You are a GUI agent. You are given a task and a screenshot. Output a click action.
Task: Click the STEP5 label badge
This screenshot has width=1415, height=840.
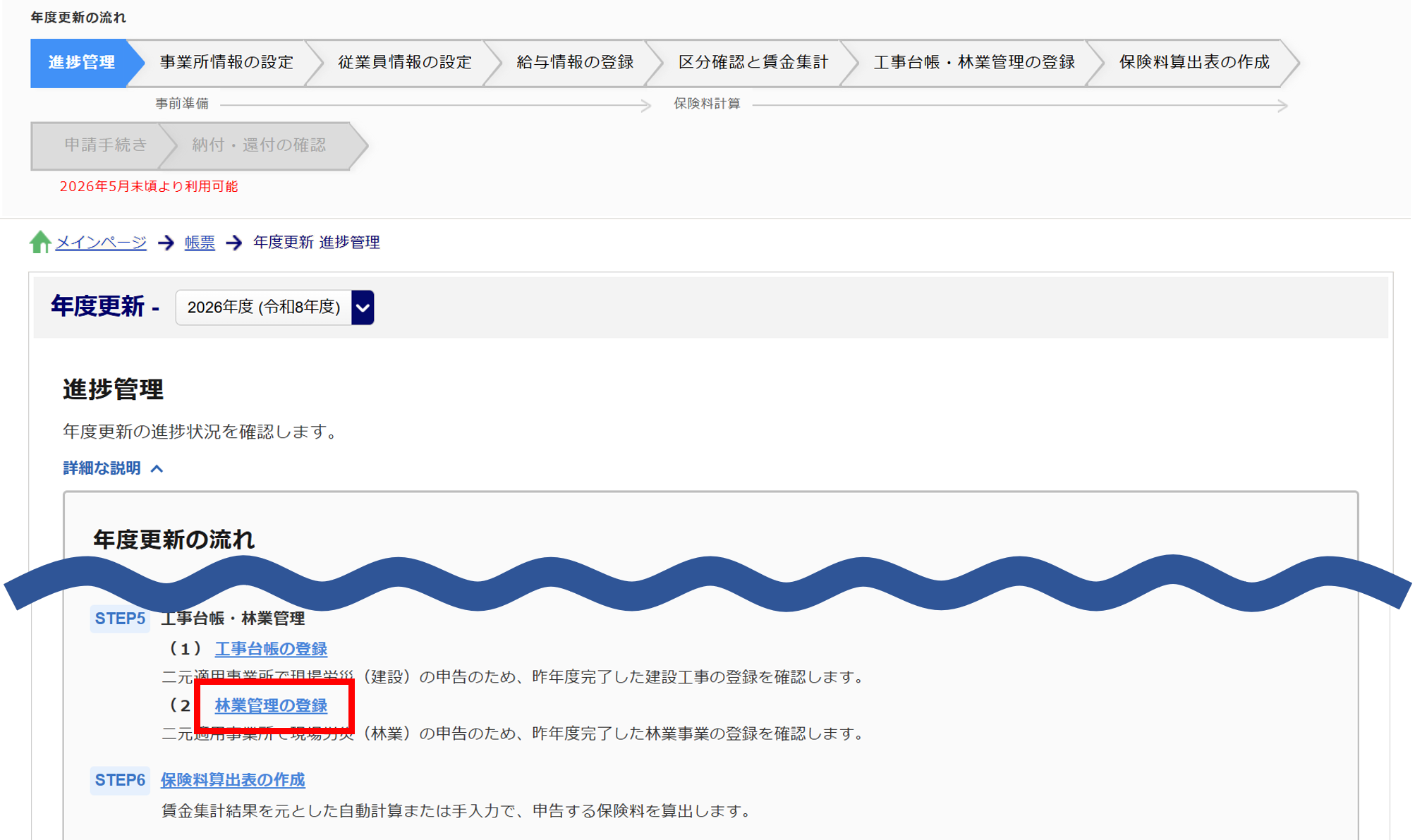pyautogui.click(x=120, y=619)
